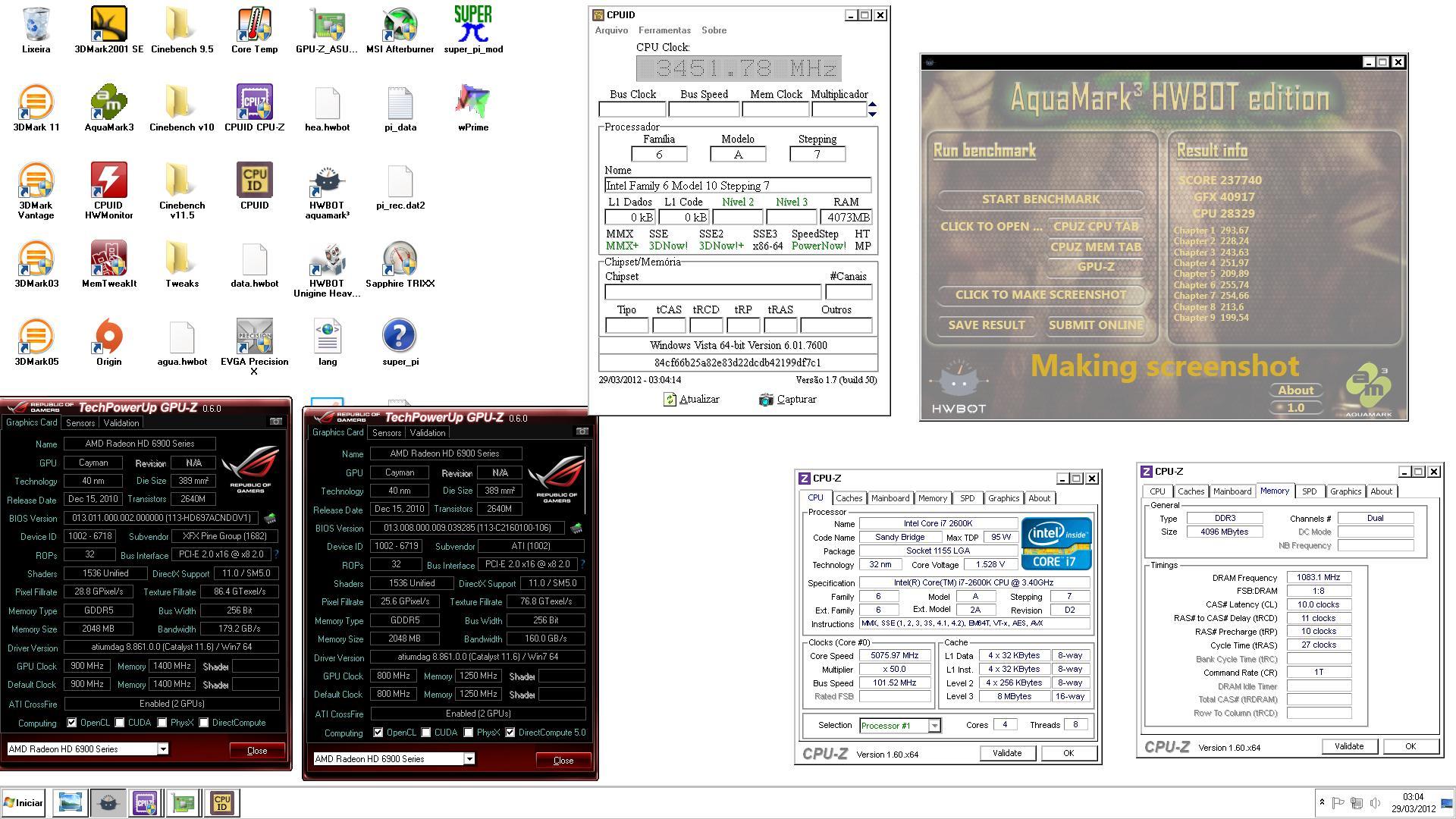The height and width of the screenshot is (819, 1456).
Task: Show hidden system tray icons arrow
Action: pos(1323,802)
